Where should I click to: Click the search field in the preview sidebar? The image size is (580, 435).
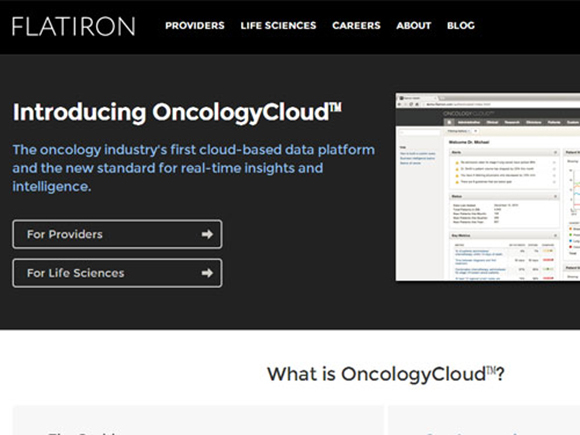click(419, 132)
